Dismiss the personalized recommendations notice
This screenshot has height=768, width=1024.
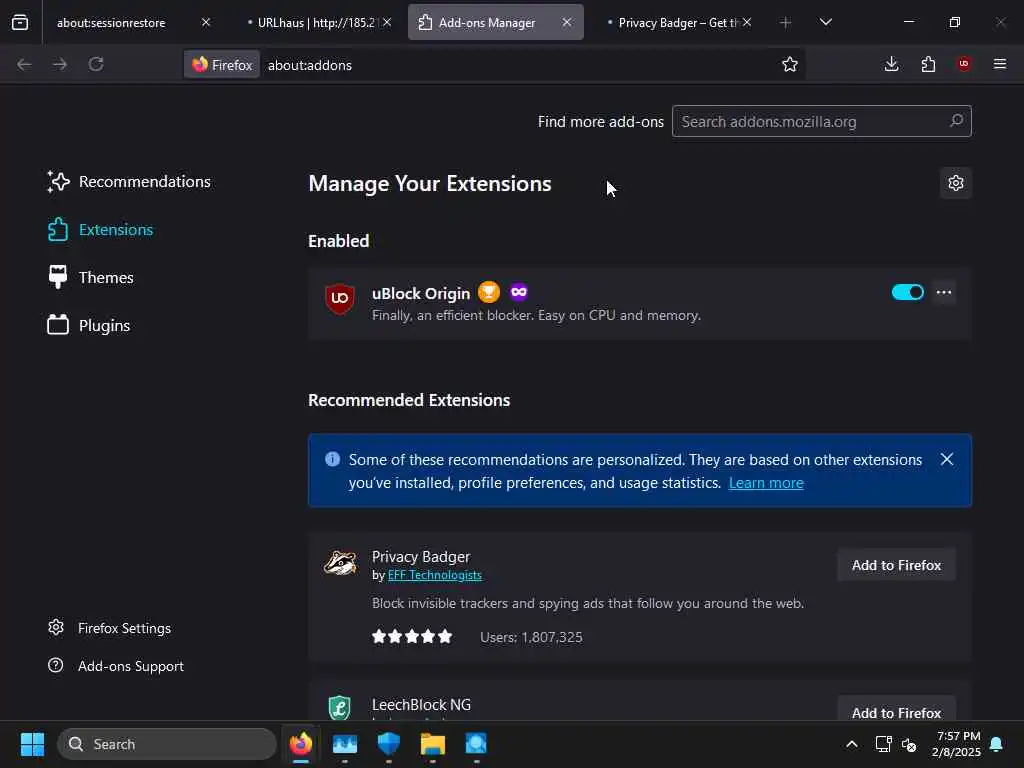click(x=947, y=459)
